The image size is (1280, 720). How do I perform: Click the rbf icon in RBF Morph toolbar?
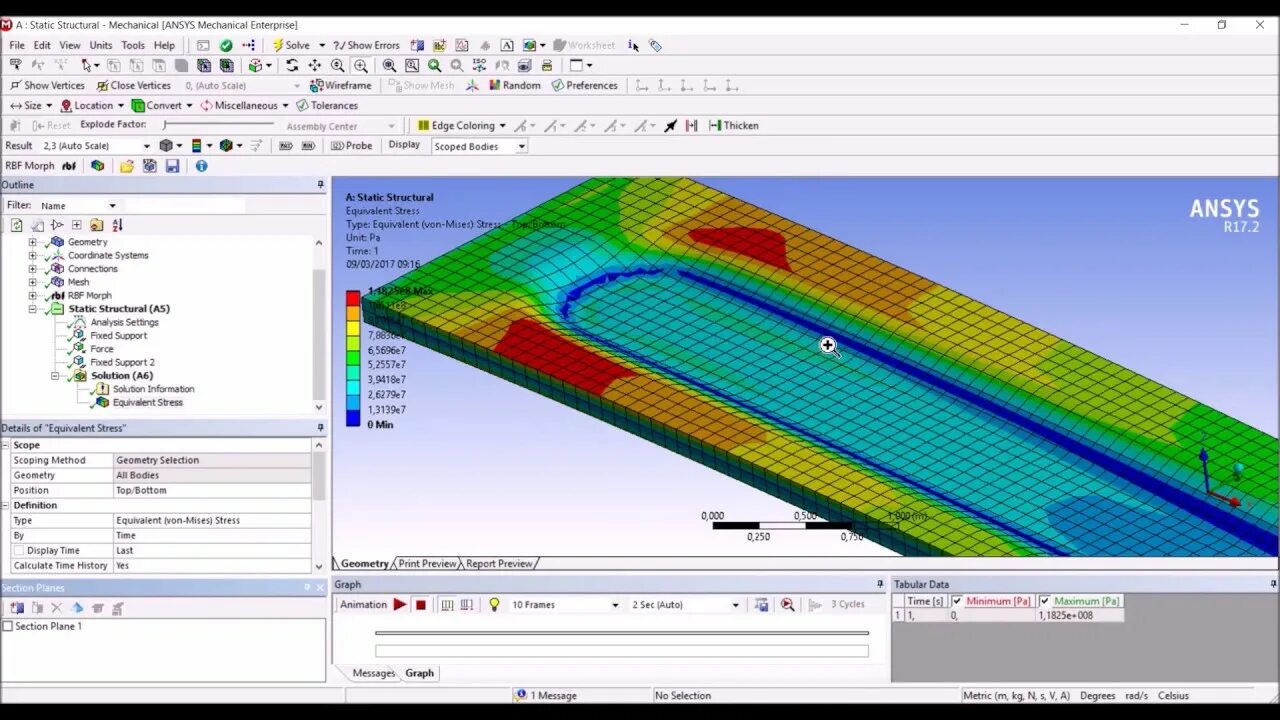point(69,166)
